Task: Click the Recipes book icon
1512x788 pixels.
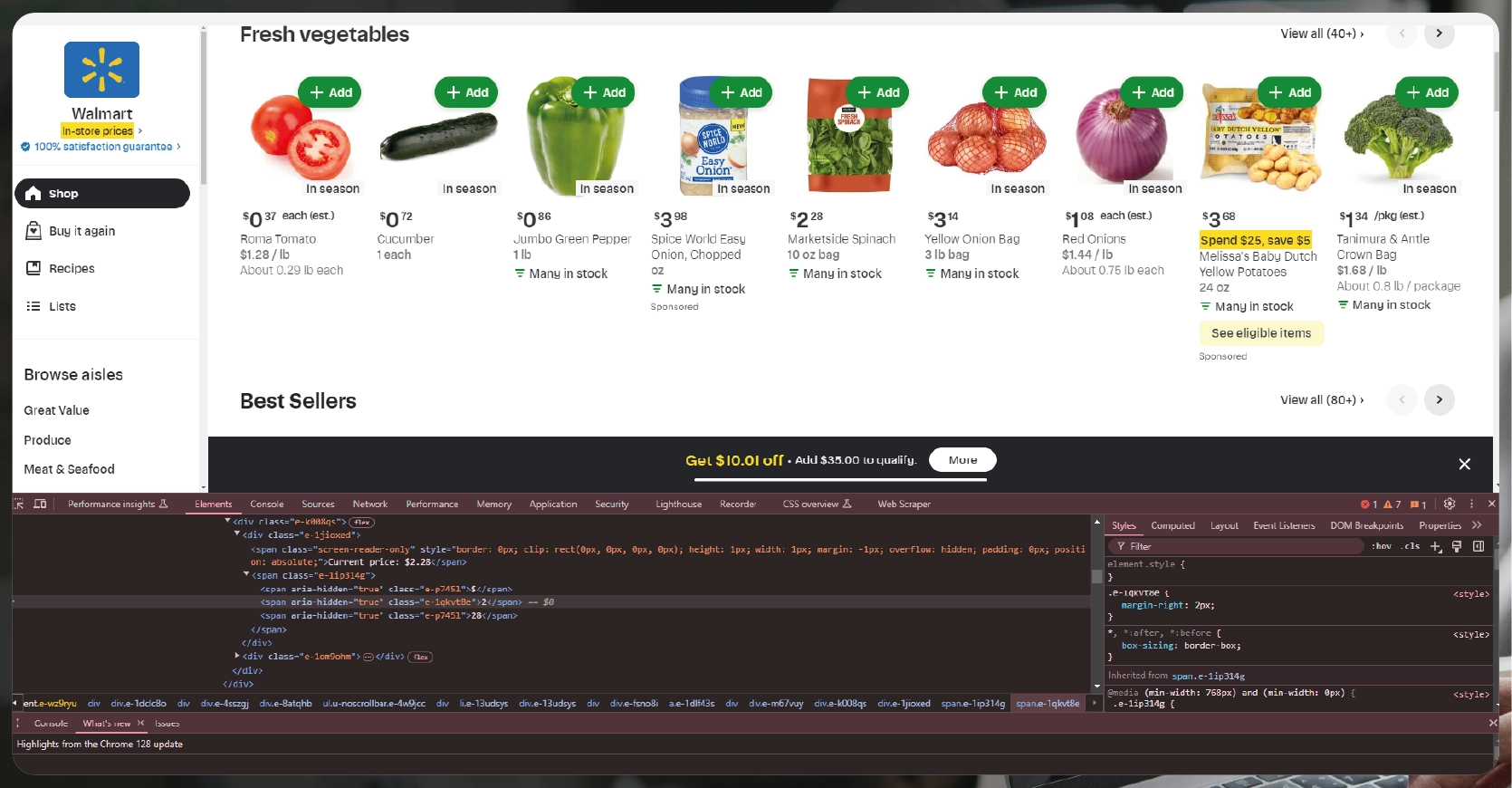Action: tap(33, 268)
